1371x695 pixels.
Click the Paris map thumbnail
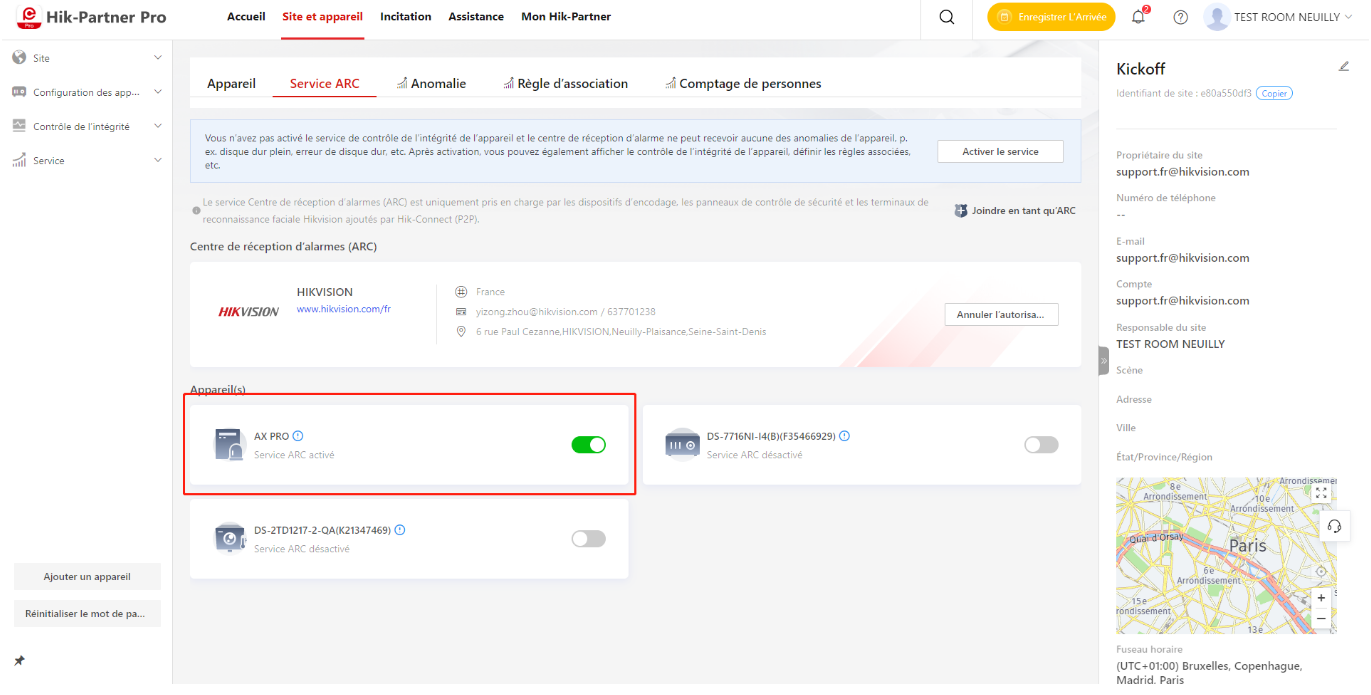pos(1226,555)
